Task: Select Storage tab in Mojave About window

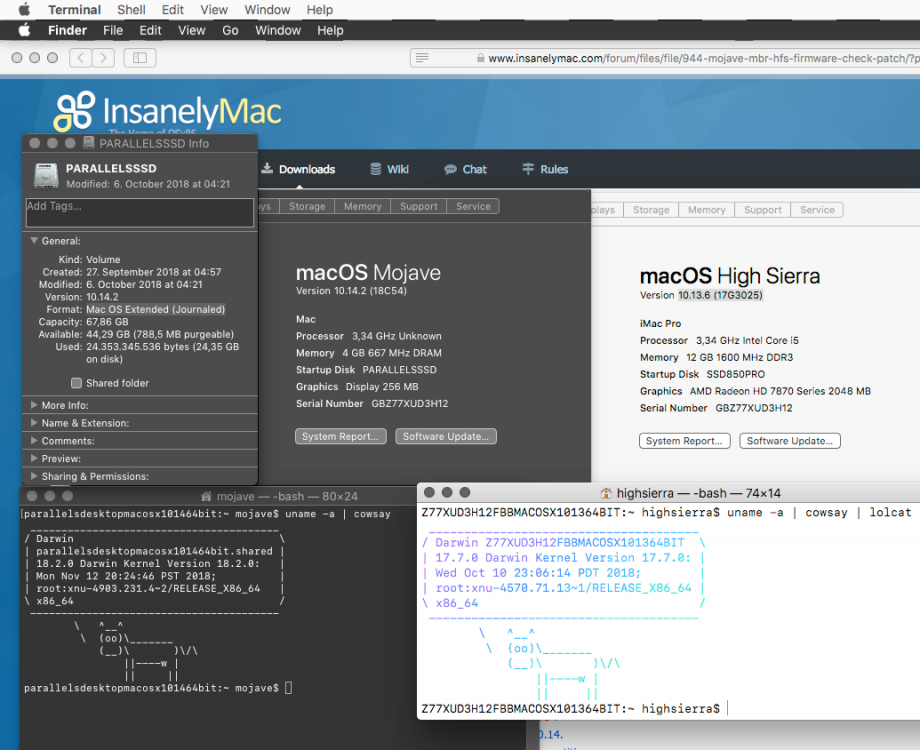Action: click(x=307, y=207)
